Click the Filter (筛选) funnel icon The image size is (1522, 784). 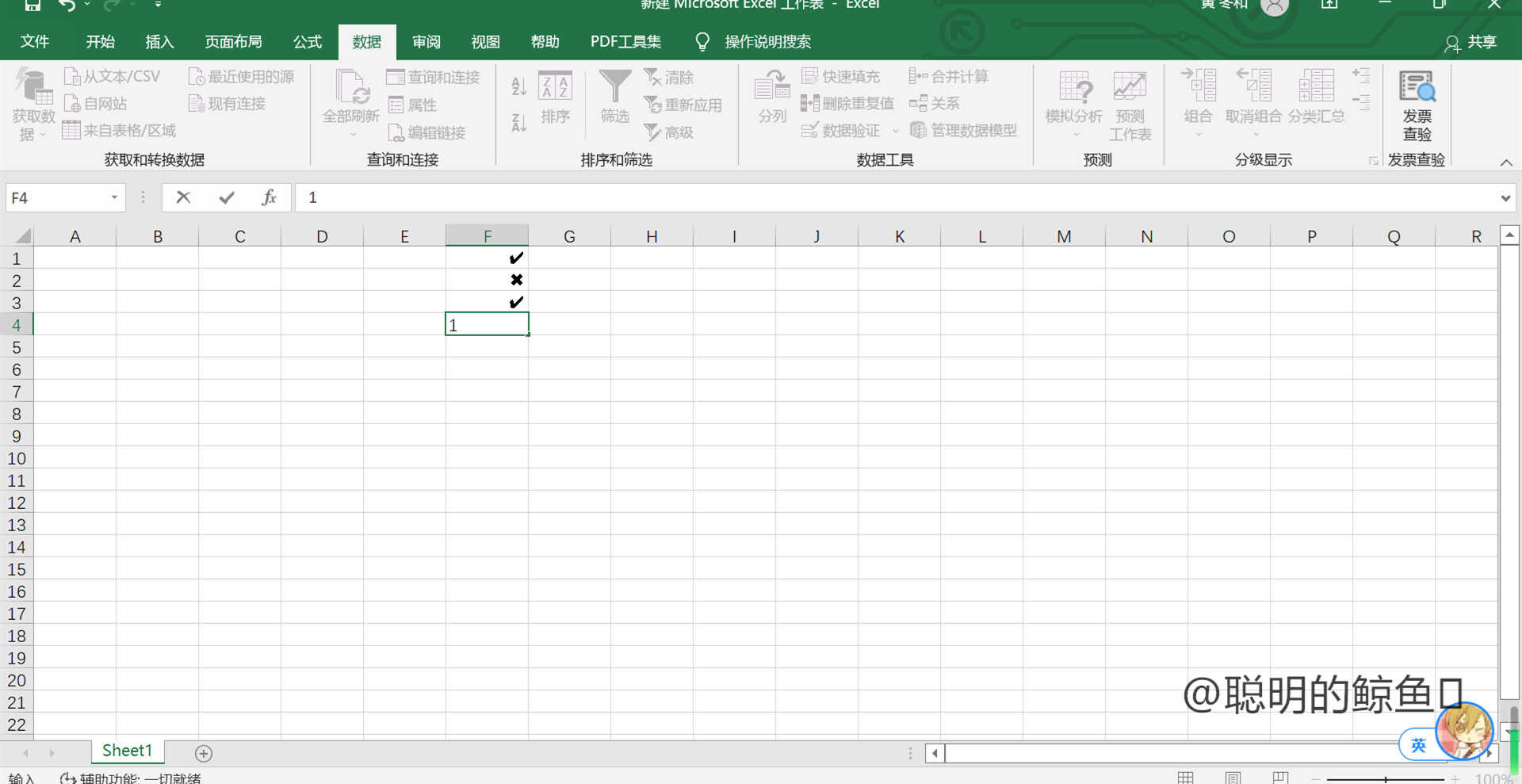pos(614,87)
